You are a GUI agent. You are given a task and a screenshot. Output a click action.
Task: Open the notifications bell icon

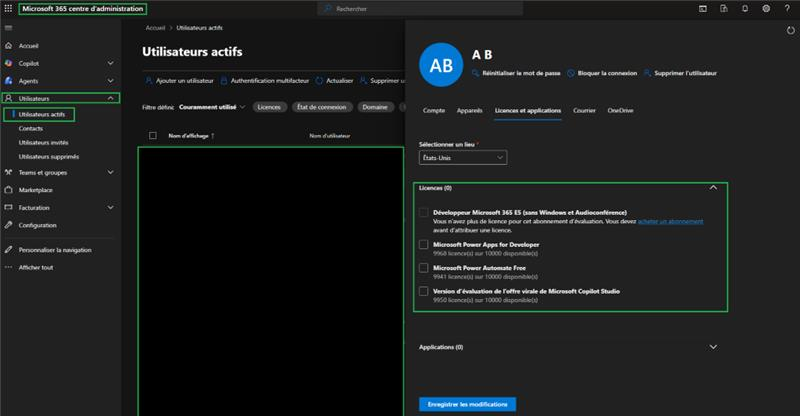745,9
